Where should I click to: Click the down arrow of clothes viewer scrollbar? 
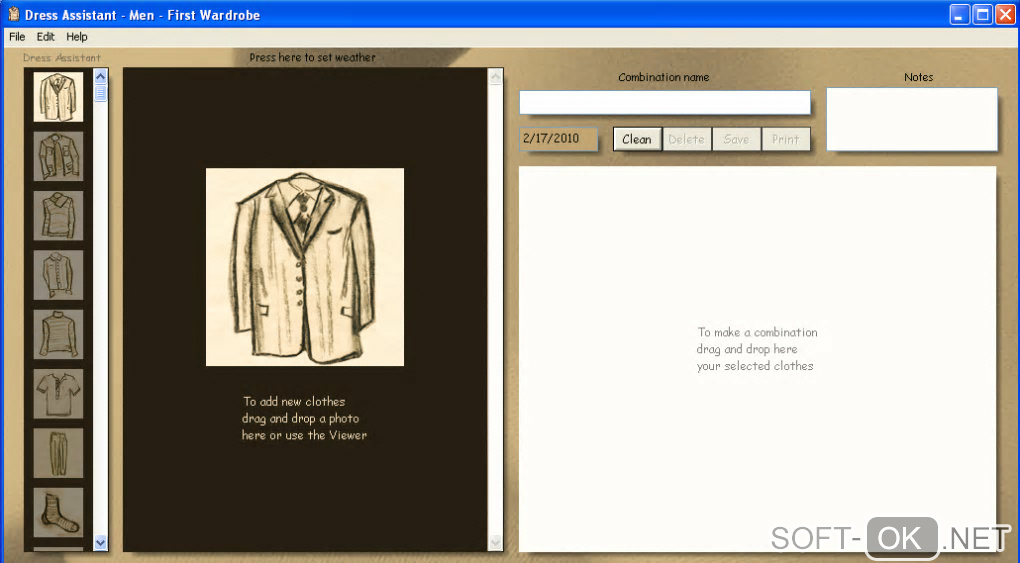tap(495, 542)
